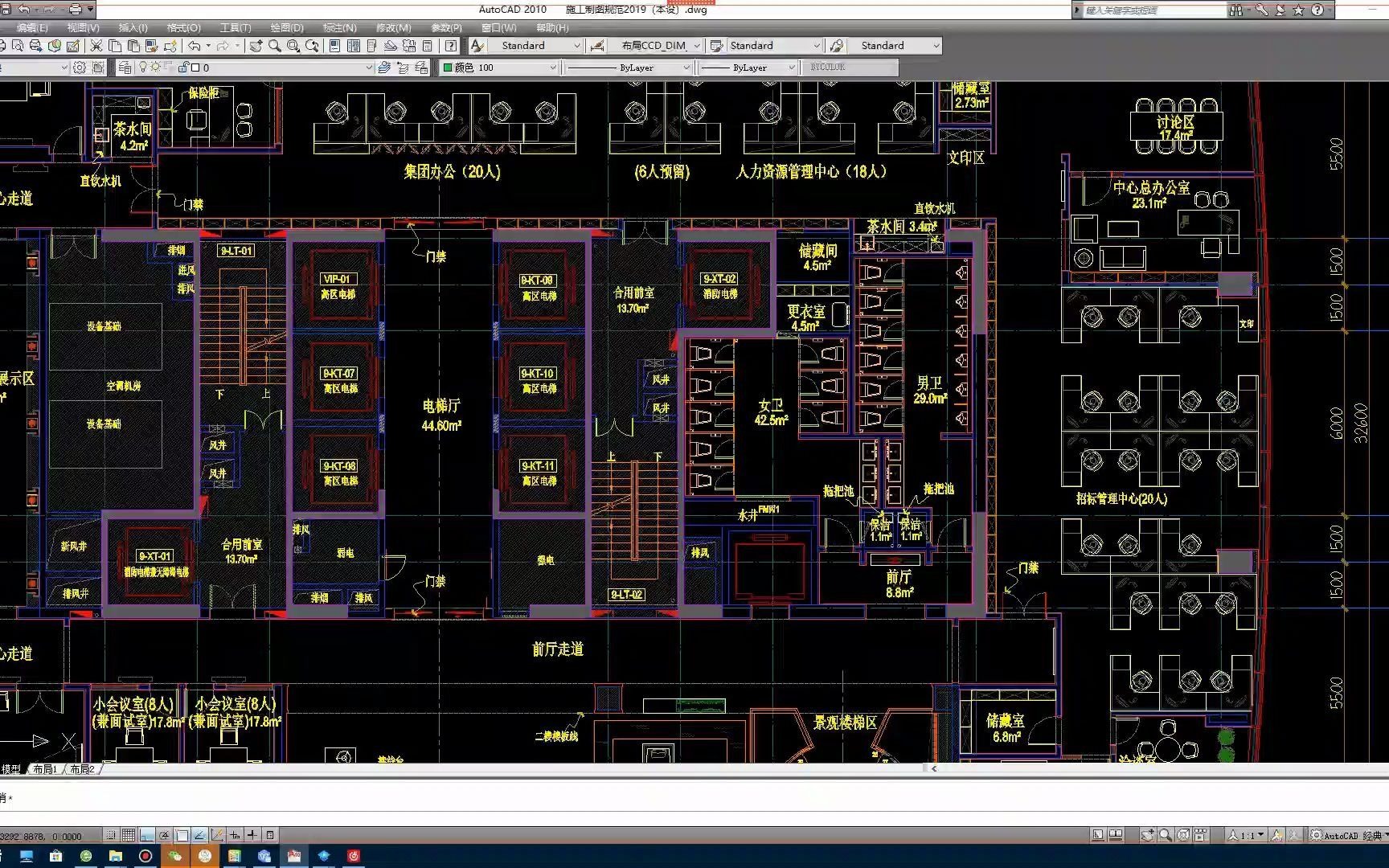
Task: Open the Table Style manager icon
Action: (x=716, y=46)
